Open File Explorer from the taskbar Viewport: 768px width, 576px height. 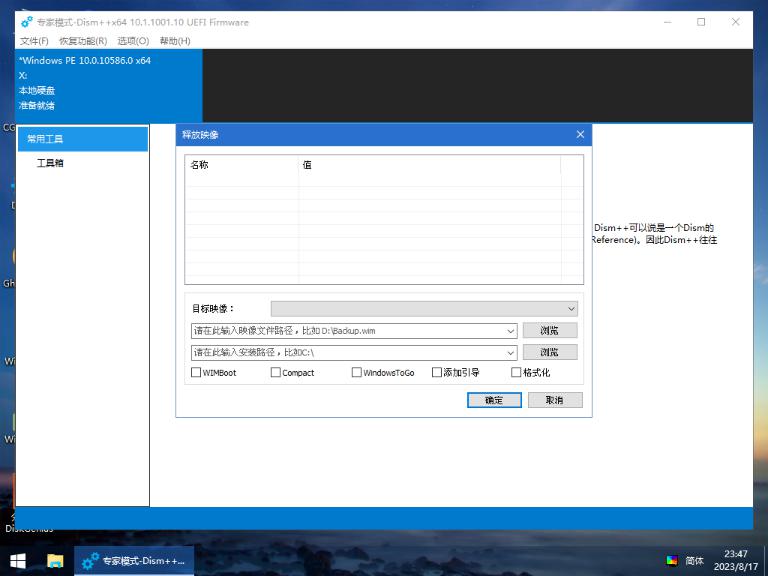(55, 561)
